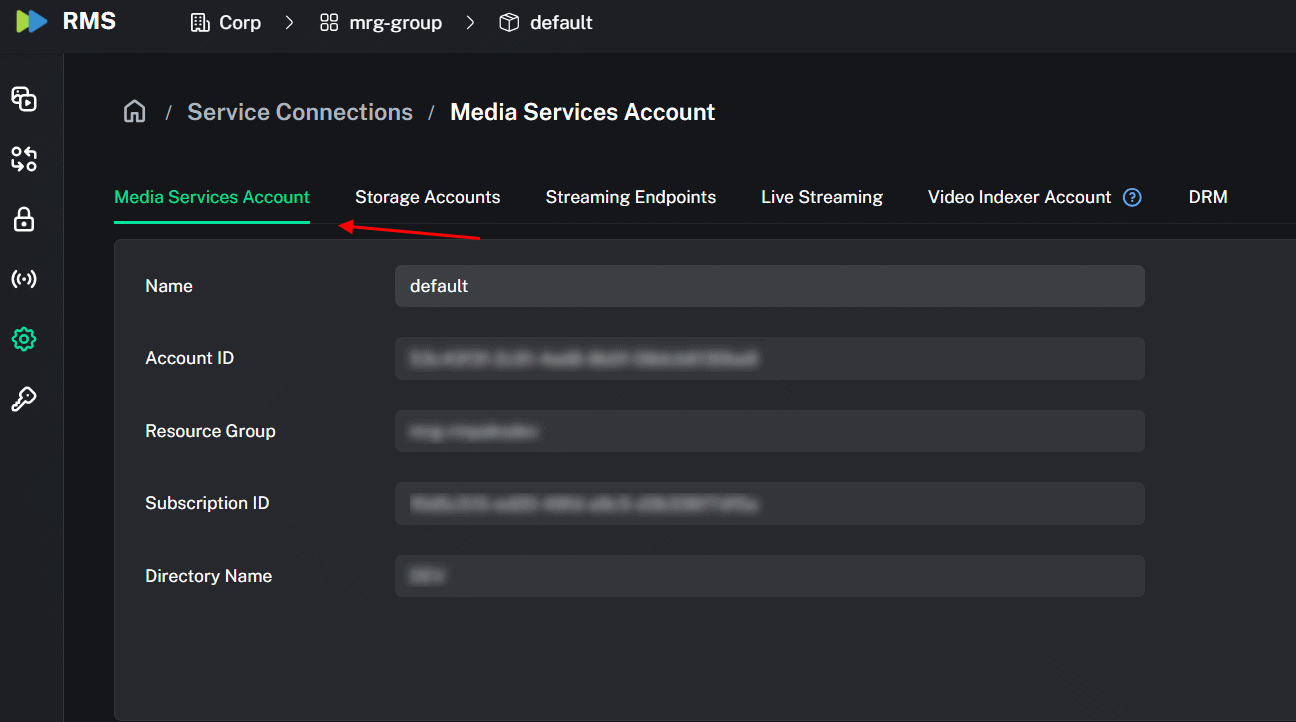Click the Name label
1296x722 pixels.
169,286
